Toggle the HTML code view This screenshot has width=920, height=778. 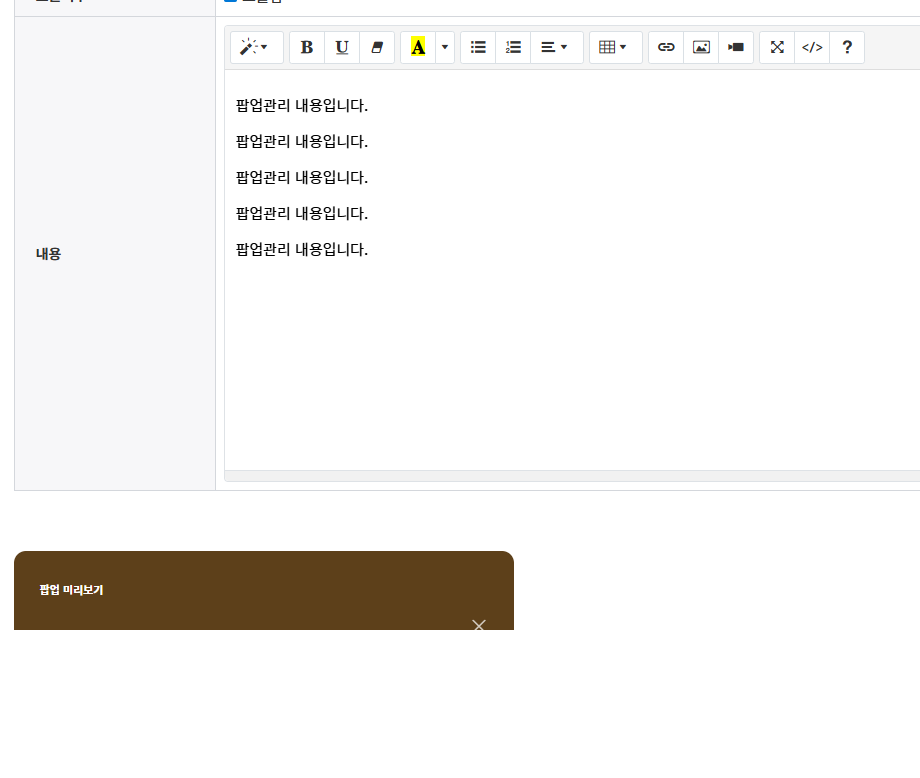(x=812, y=47)
